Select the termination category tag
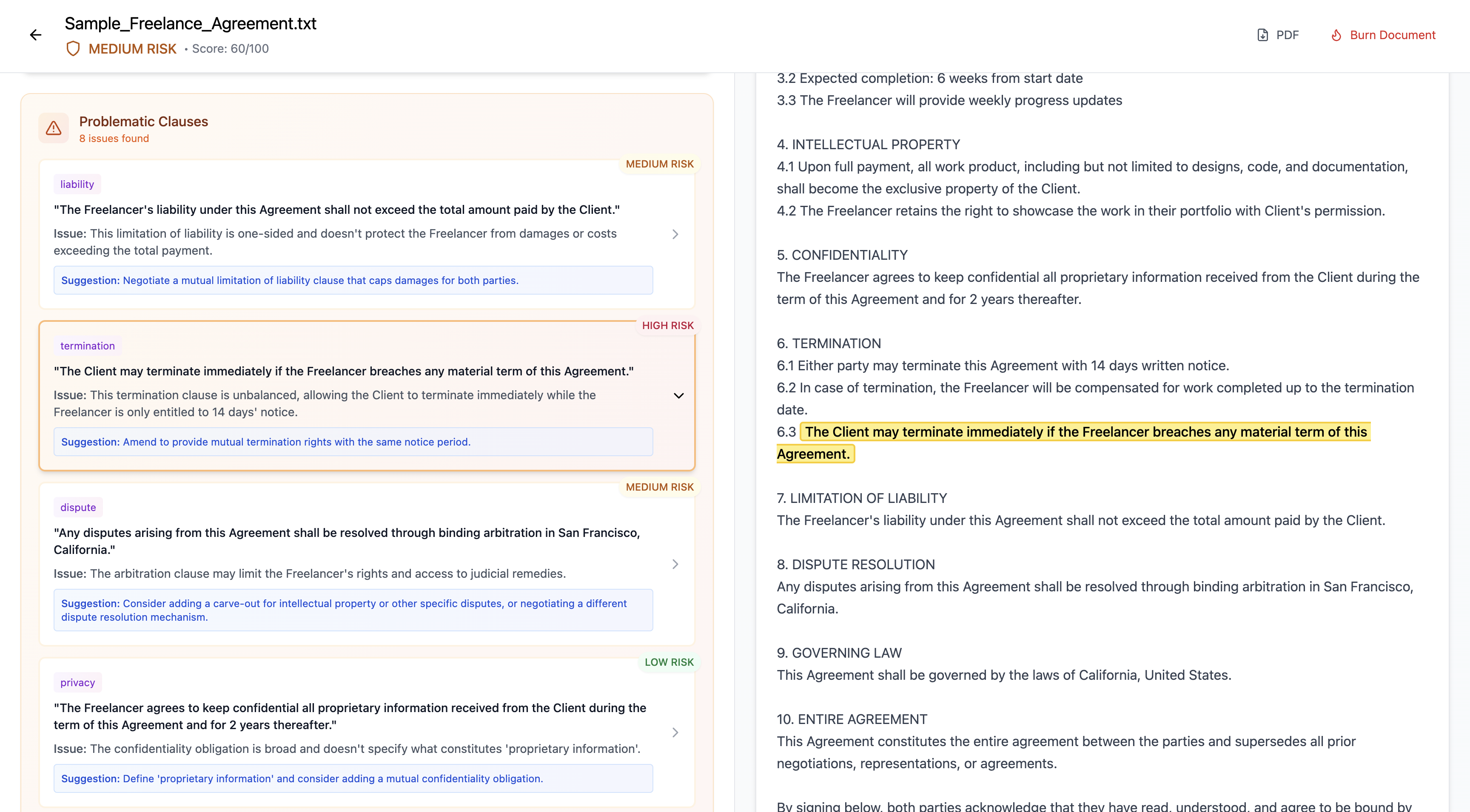 87,346
